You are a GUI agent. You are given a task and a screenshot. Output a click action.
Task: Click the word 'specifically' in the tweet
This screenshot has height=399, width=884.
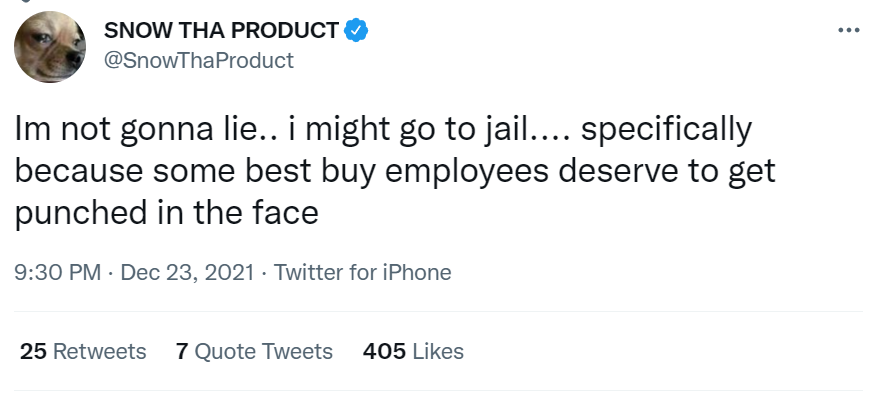point(666,130)
